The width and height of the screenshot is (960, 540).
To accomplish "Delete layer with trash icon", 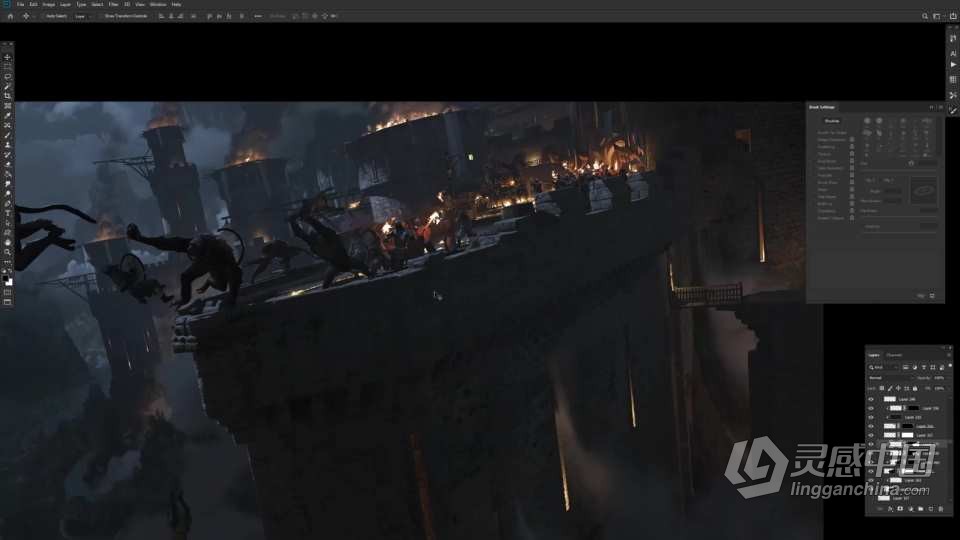I will tap(941, 509).
